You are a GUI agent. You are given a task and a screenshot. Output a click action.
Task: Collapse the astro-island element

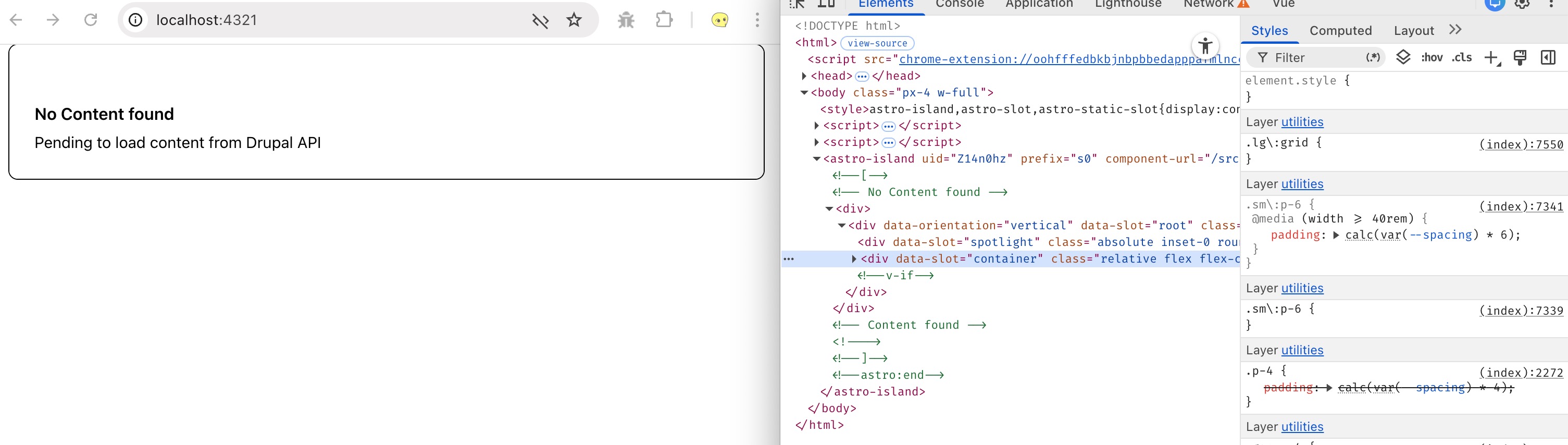[x=817, y=159]
